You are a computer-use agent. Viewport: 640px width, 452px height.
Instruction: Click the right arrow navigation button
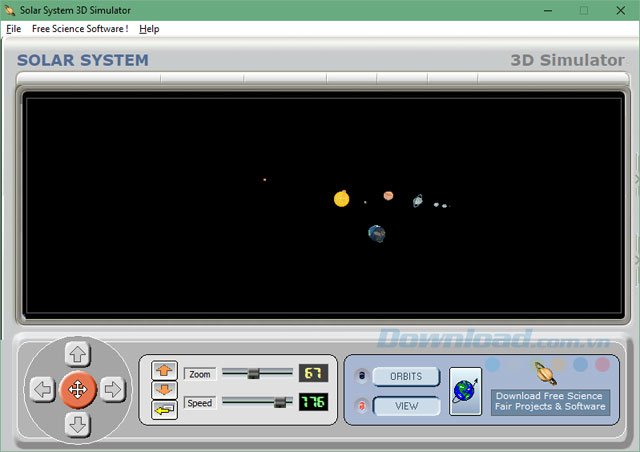point(113,389)
